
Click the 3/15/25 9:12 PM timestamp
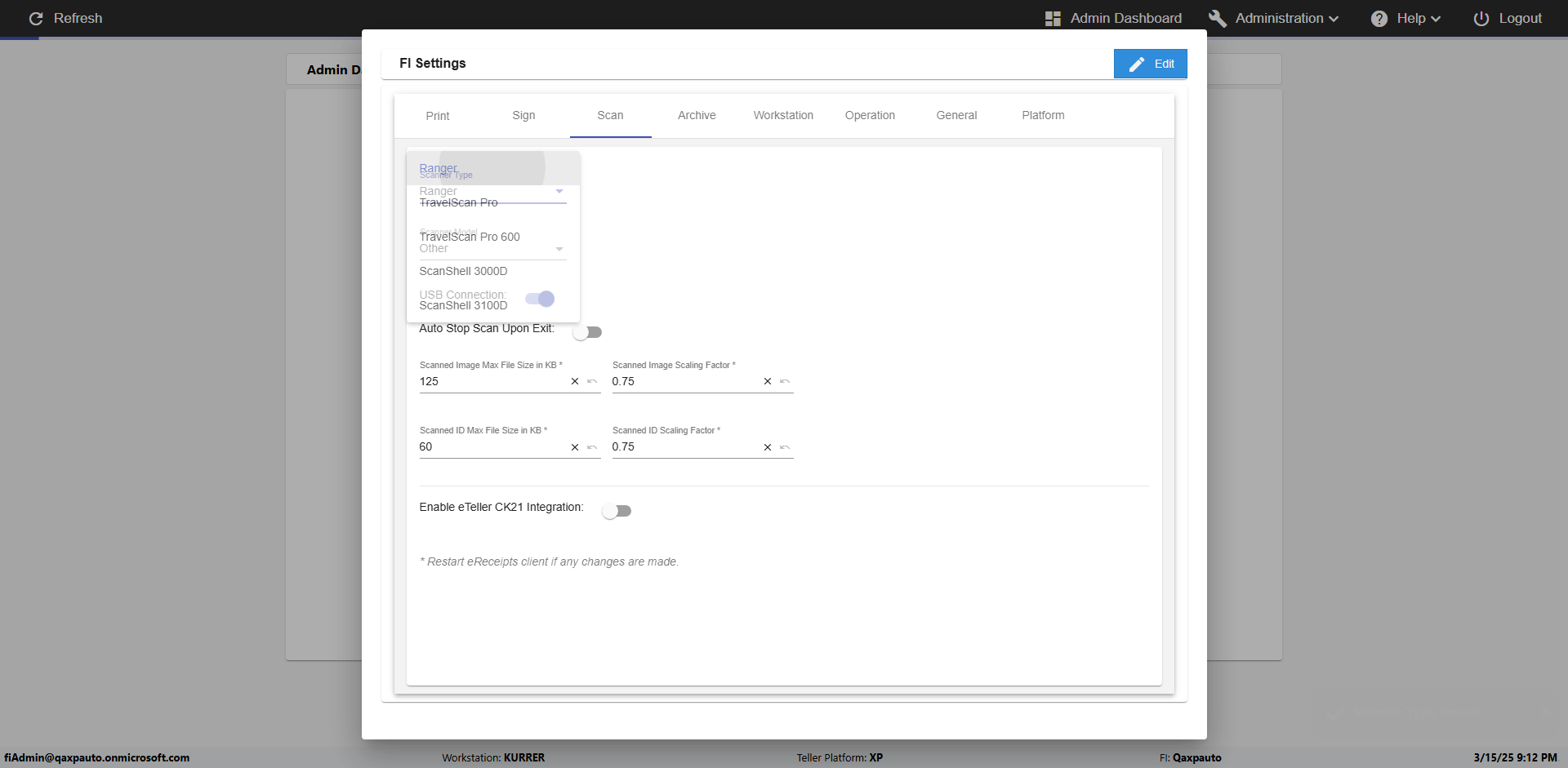1515,757
